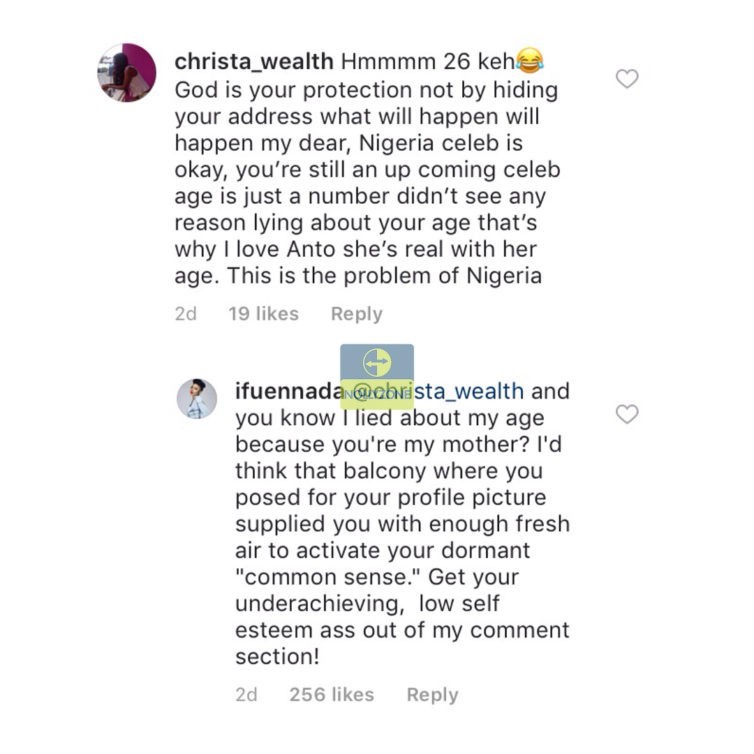Viewport: 754px width, 754px height.
Task: Reply to christa_wealth's comment
Action: coord(356,314)
